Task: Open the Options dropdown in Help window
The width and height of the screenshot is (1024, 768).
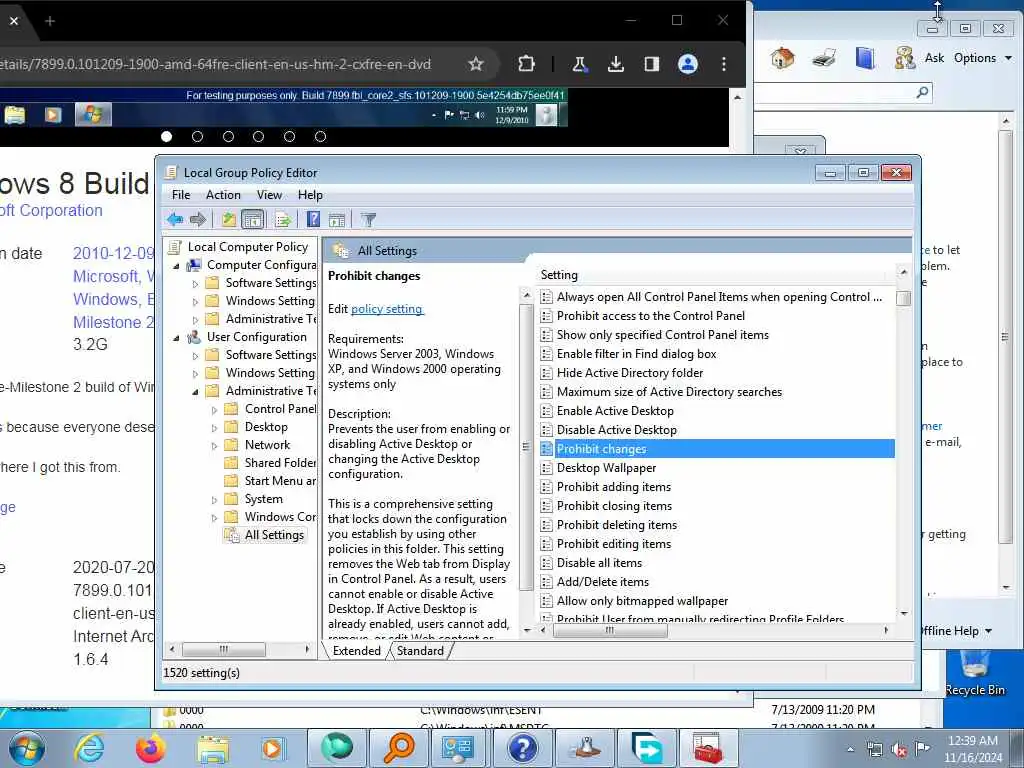Action: (983, 58)
